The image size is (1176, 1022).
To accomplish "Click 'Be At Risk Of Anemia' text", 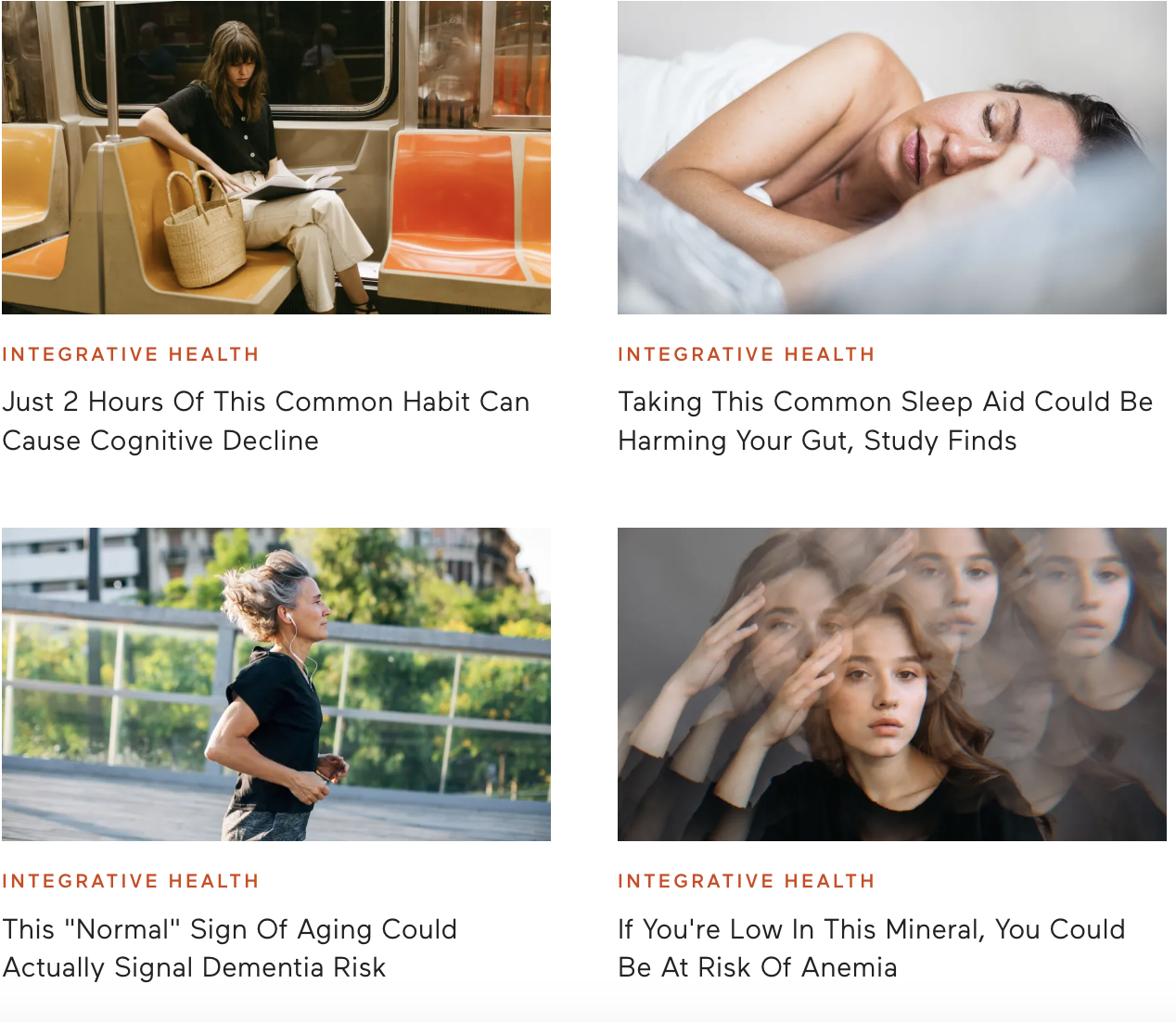I will (758, 967).
